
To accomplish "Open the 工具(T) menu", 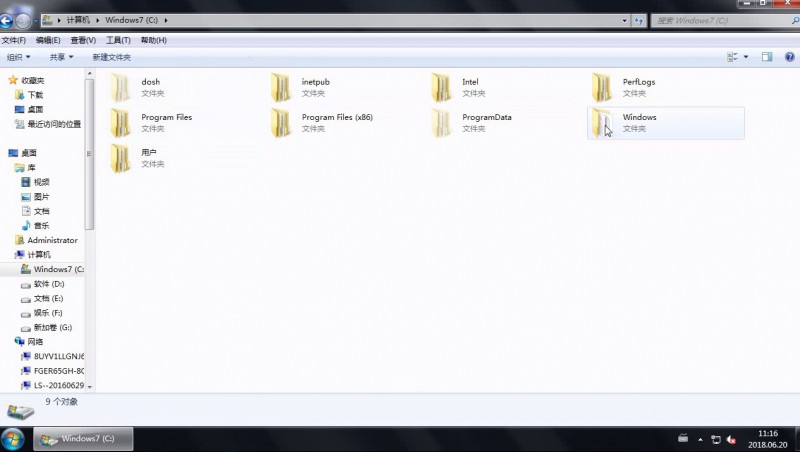I will pyautogui.click(x=118, y=40).
